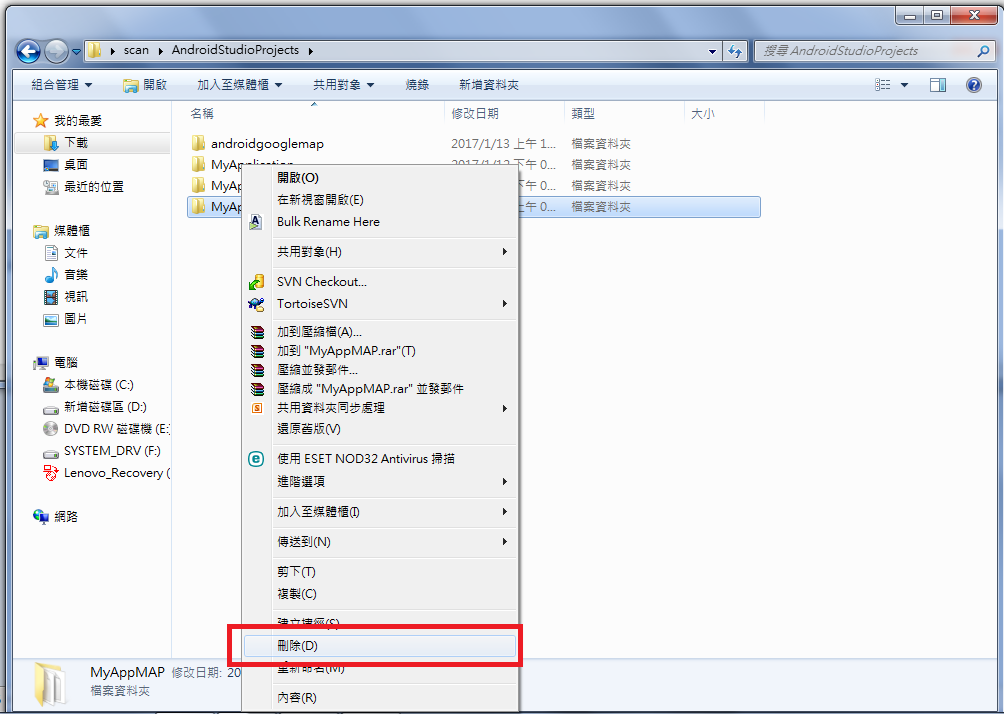Expand the TortoiseSVN submenu
Screen dimensions: 1004x714
(382, 304)
